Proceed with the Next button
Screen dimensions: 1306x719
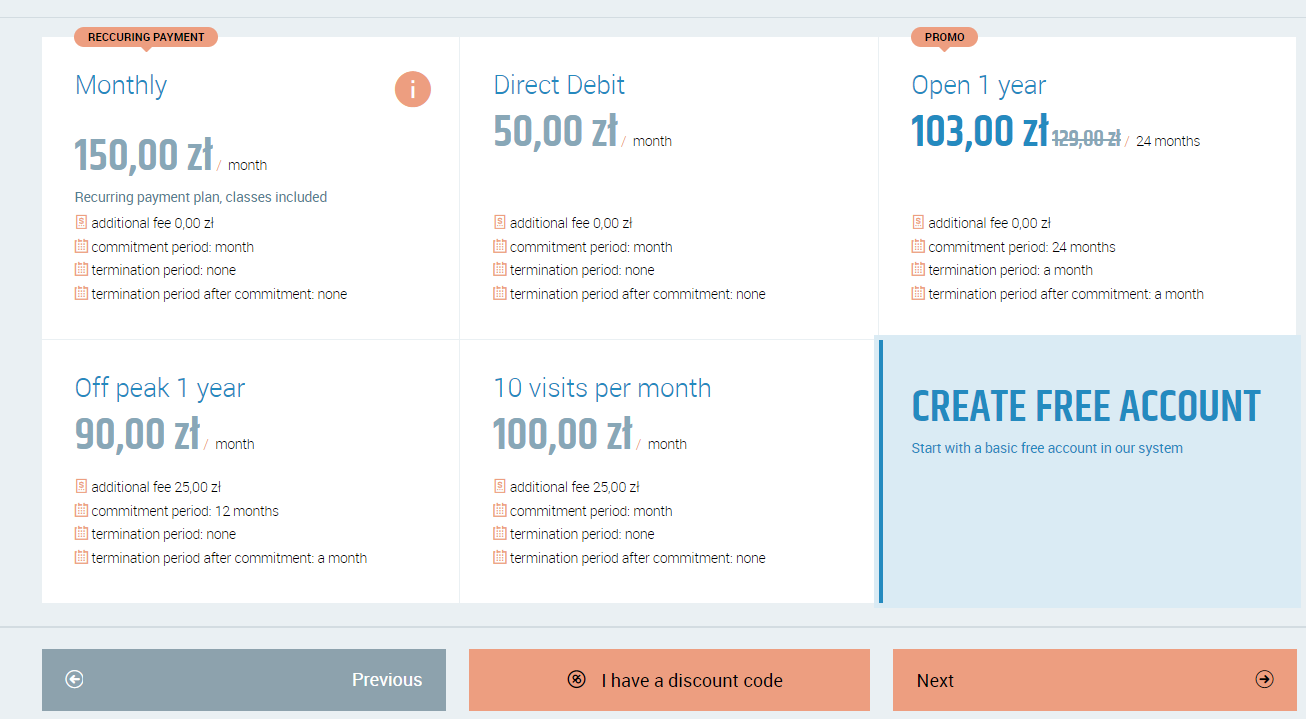[1094, 680]
